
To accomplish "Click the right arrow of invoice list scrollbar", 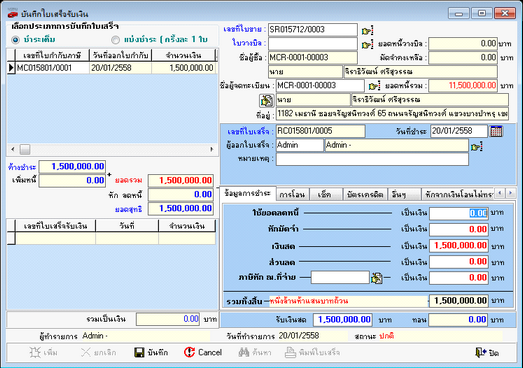I will (x=212, y=149).
